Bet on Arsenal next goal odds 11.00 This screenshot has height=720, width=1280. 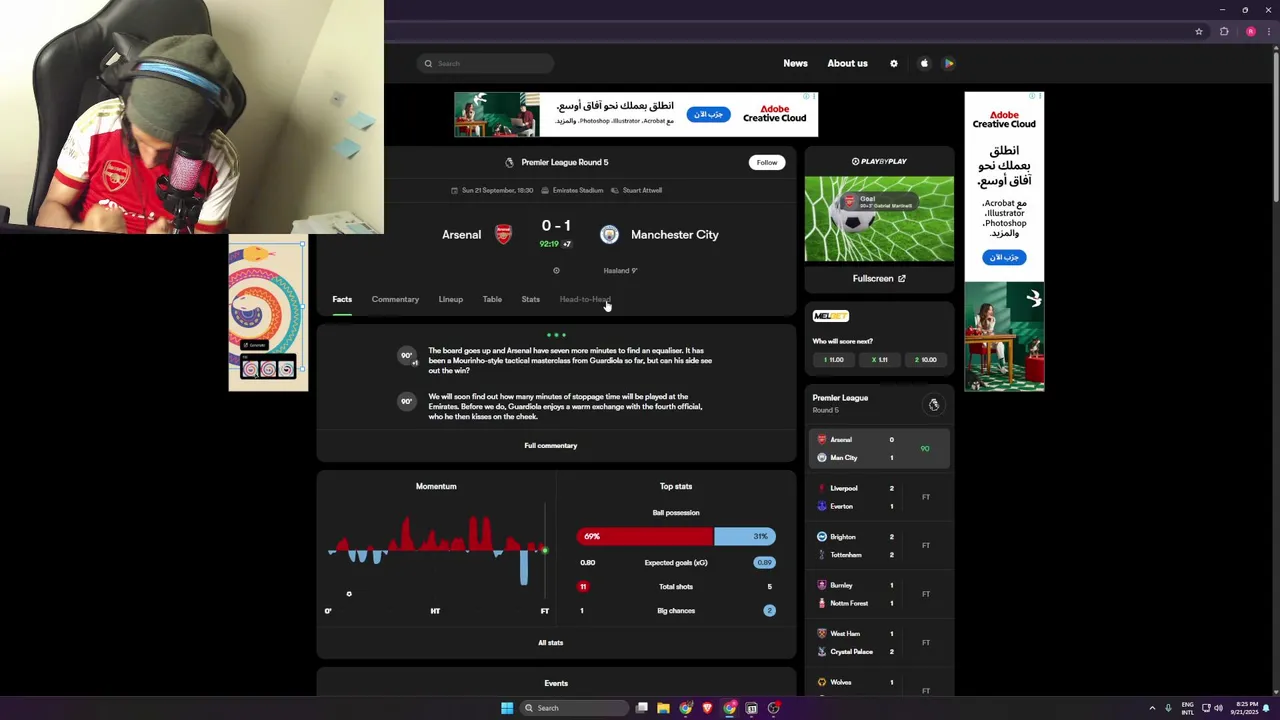coord(834,360)
